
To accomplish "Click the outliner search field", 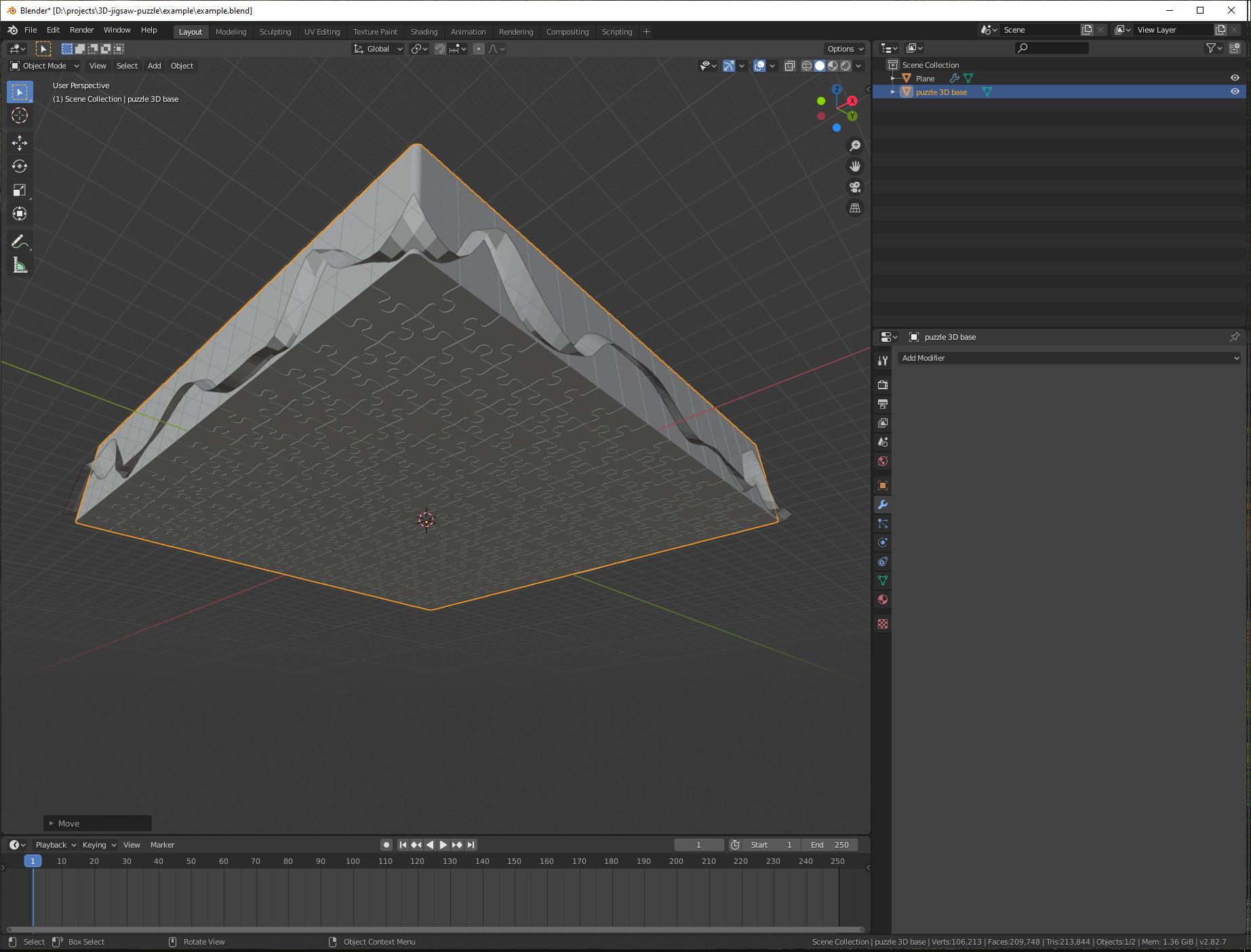I will [1051, 47].
